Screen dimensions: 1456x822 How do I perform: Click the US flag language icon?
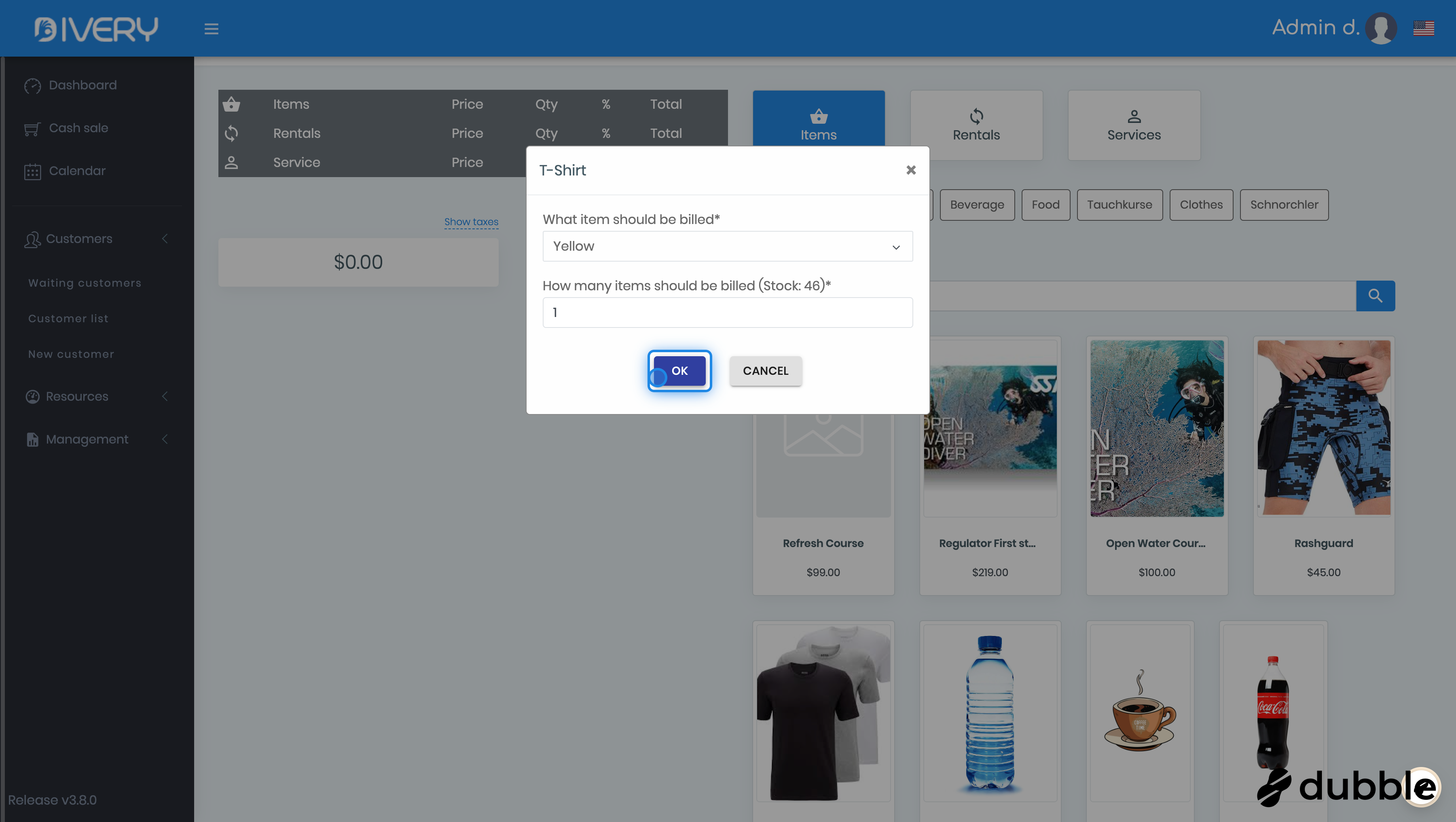point(1423,27)
